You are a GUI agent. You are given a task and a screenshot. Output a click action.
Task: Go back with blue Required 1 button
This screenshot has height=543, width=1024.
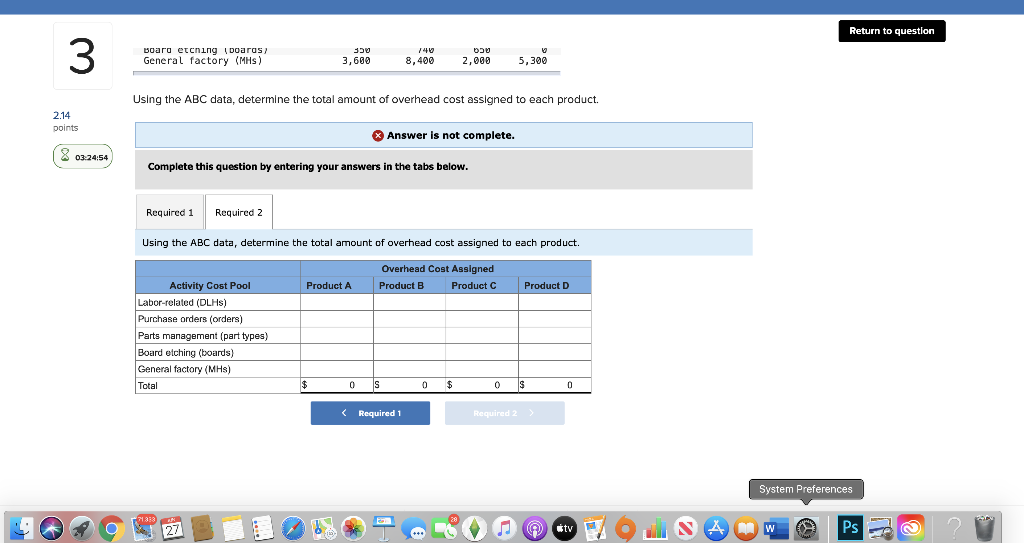[x=370, y=413]
